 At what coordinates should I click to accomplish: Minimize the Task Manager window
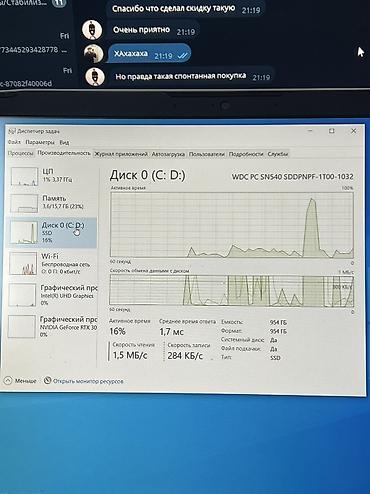(311, 131)
